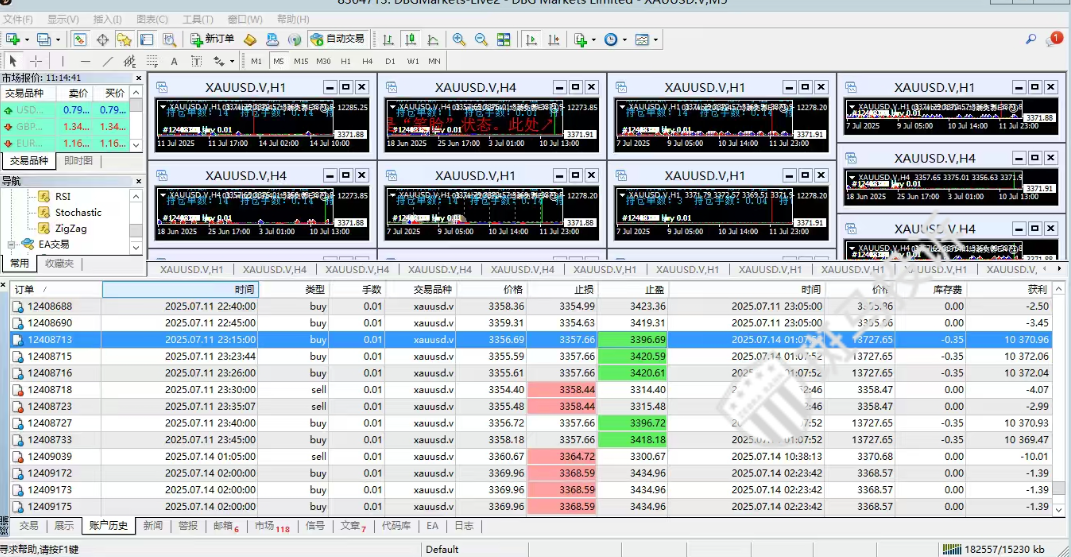Open the 图表(C) menu
The image size is (1071, 557).
click(151, 19)
